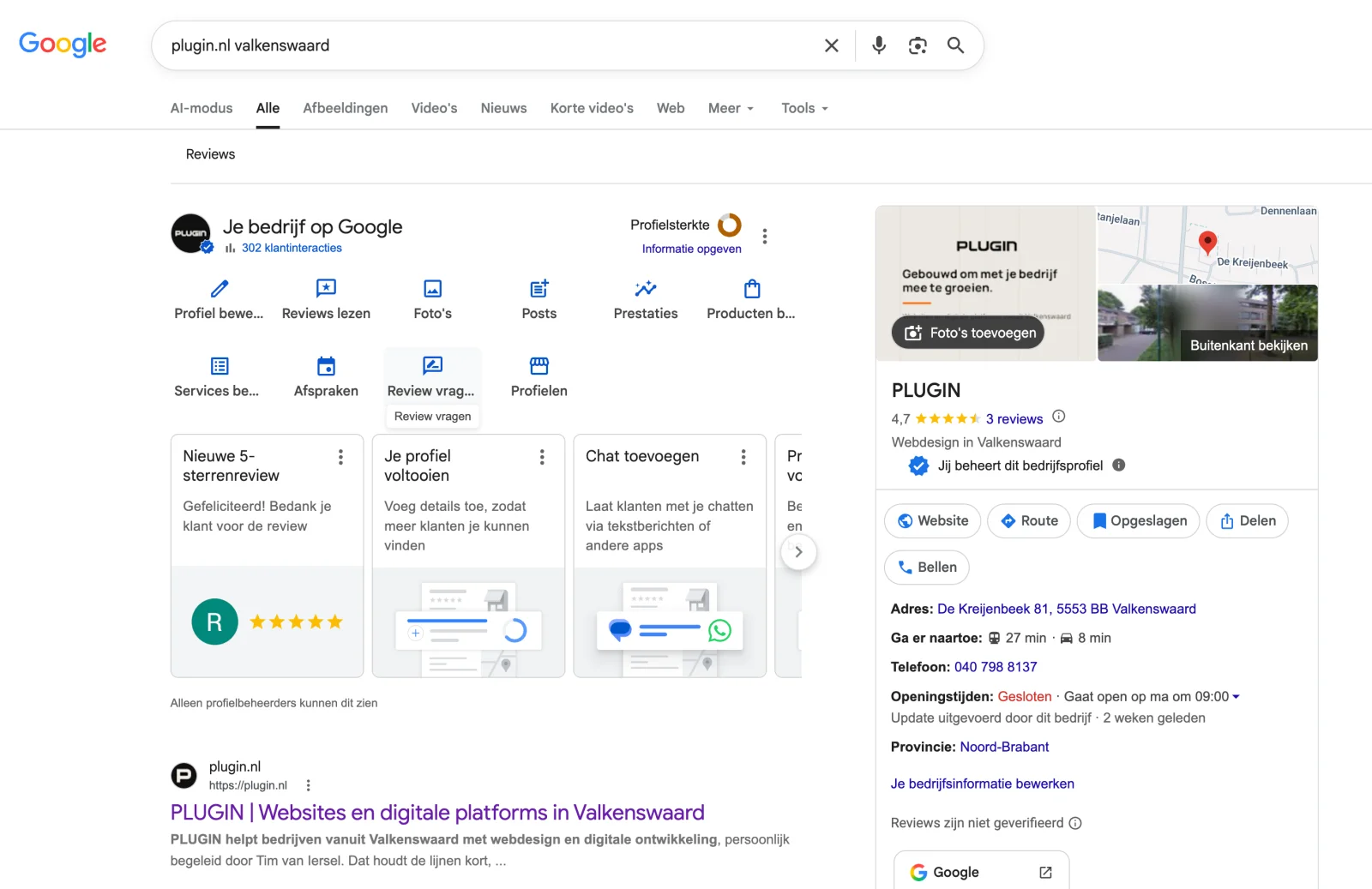Open the 3 reviews link
The width and height of the screenshot is (1372, 889).
[x=1014, y=419]
